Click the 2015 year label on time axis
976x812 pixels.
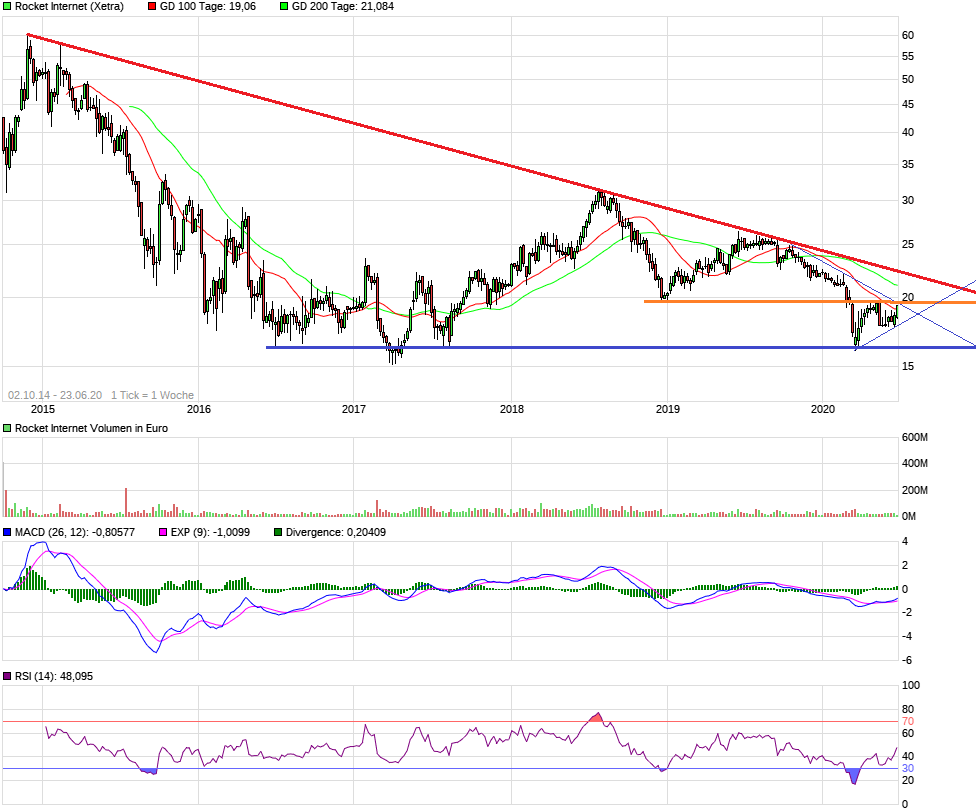pyautogui.click(x=43, y=409)
